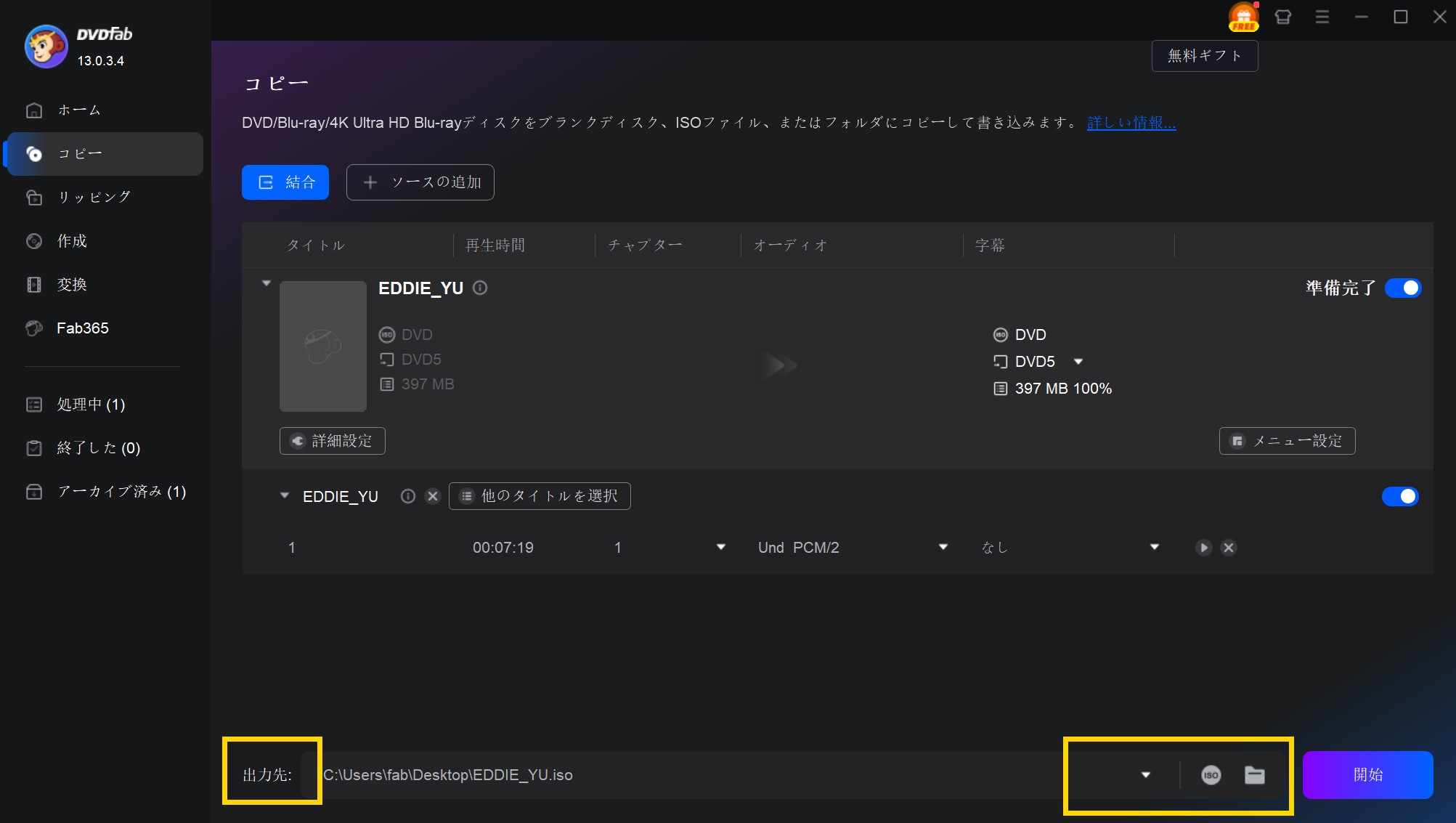
Task: Click the 00:07:19 duration value
Action: (x=503, y=548)
